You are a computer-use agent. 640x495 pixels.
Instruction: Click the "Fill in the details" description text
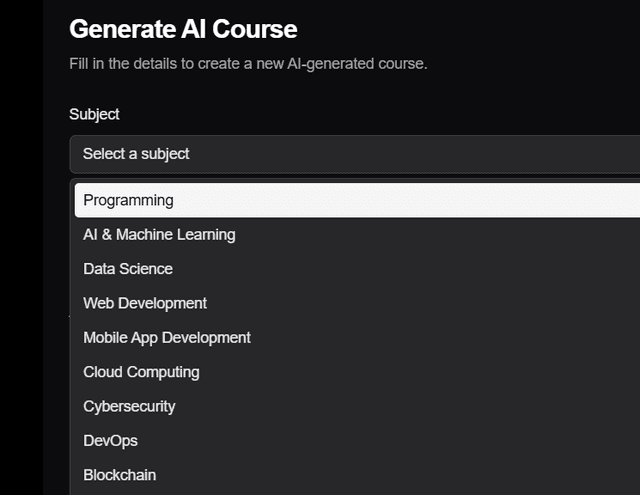[x=248, y=64]
